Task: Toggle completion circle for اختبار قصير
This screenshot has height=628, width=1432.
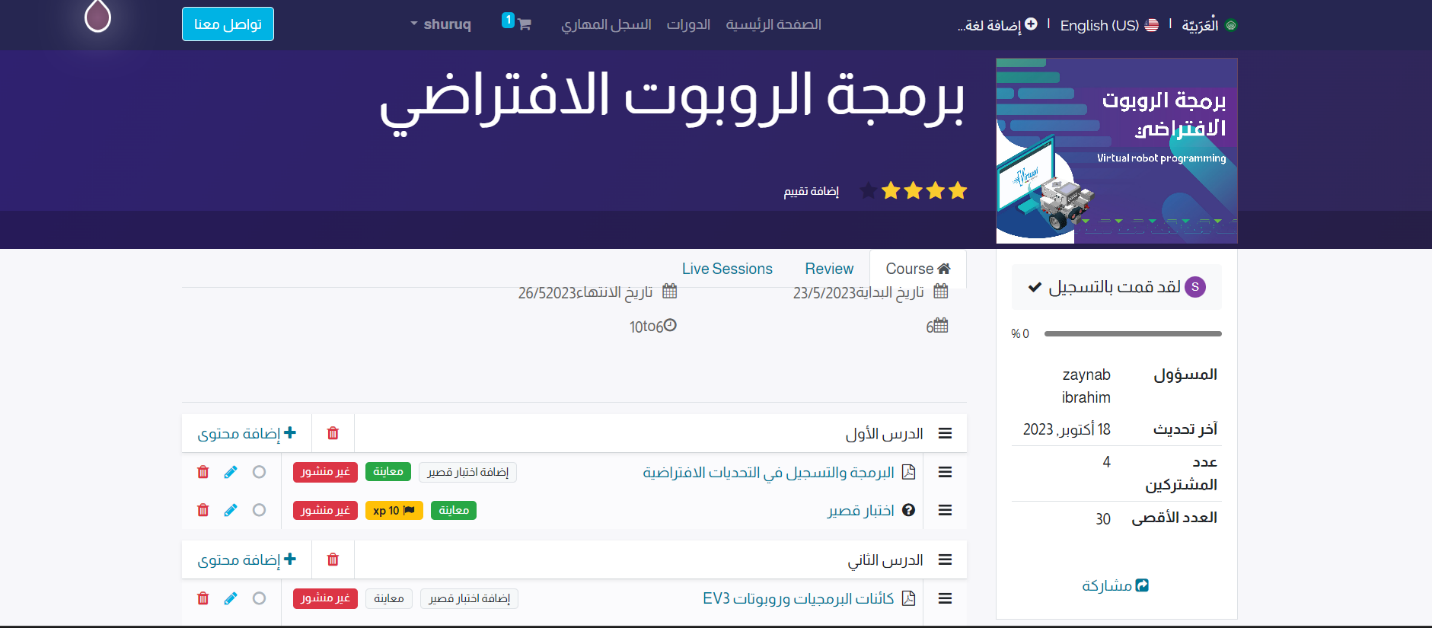Action: pyautogui.click(x=259, y=510)
